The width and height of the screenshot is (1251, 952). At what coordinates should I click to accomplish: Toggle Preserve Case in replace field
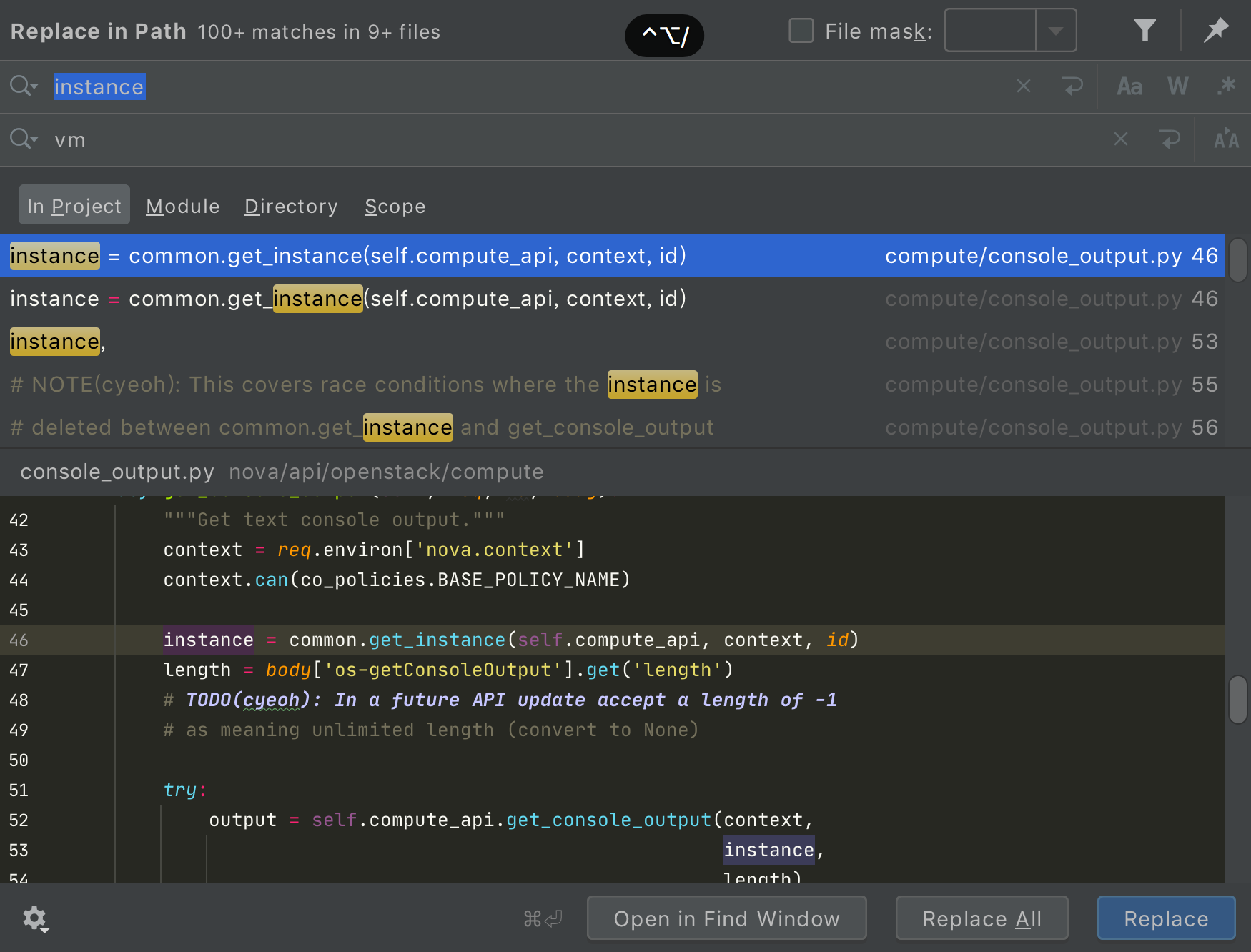pyautogui.click(x=1226, y=139)
